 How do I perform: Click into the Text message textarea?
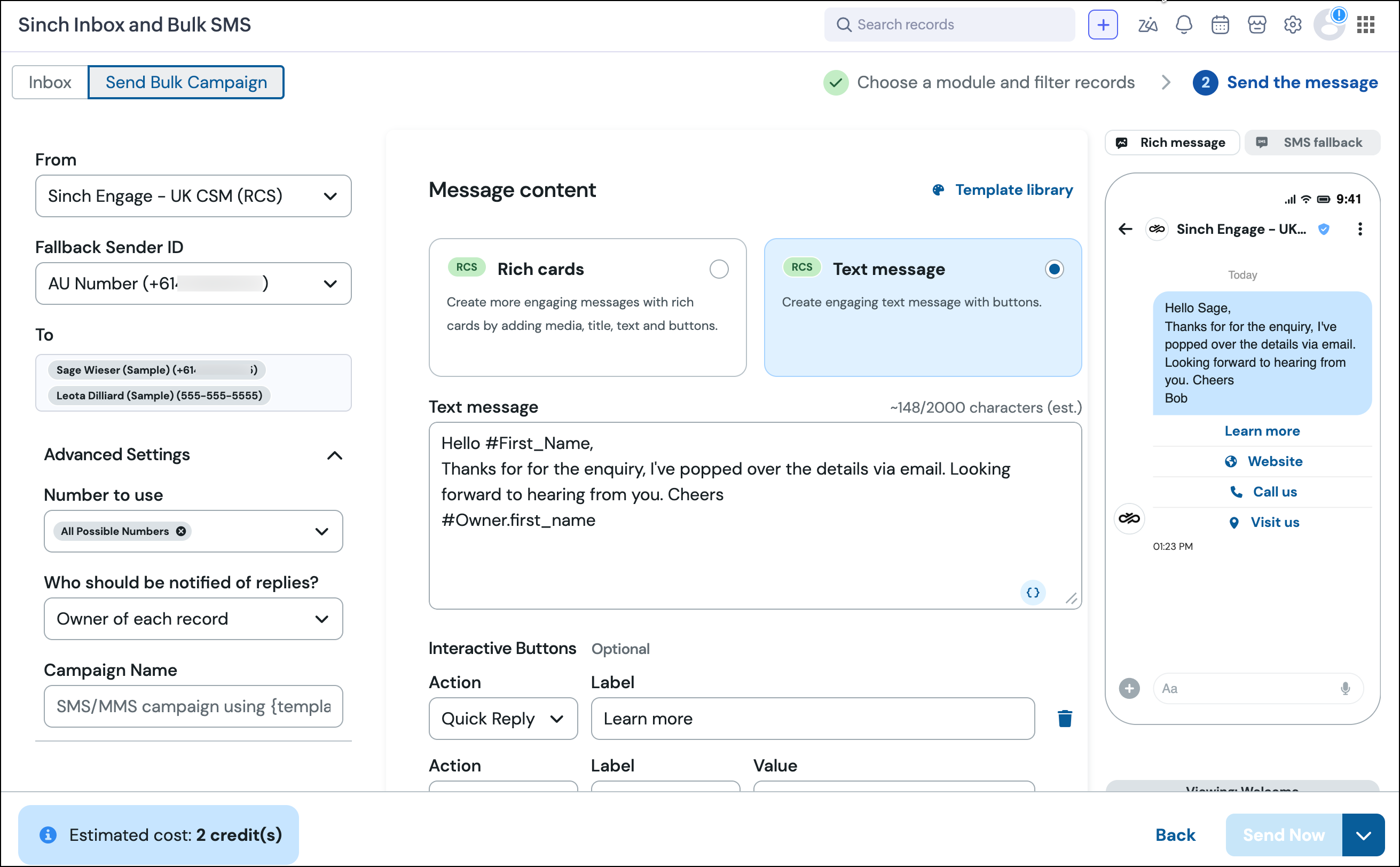pyautogui.click(x=755, y=516)
